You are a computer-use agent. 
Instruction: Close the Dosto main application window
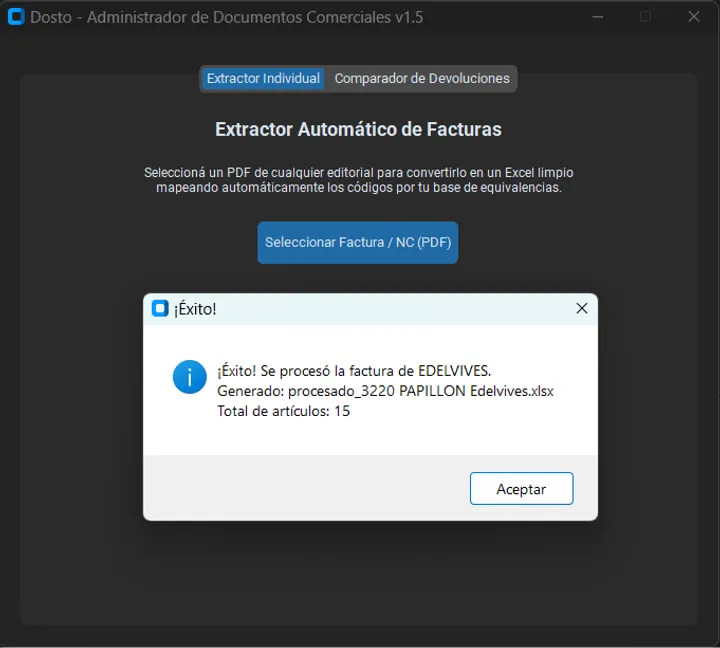pyautogui.click(x=694, y=17)
